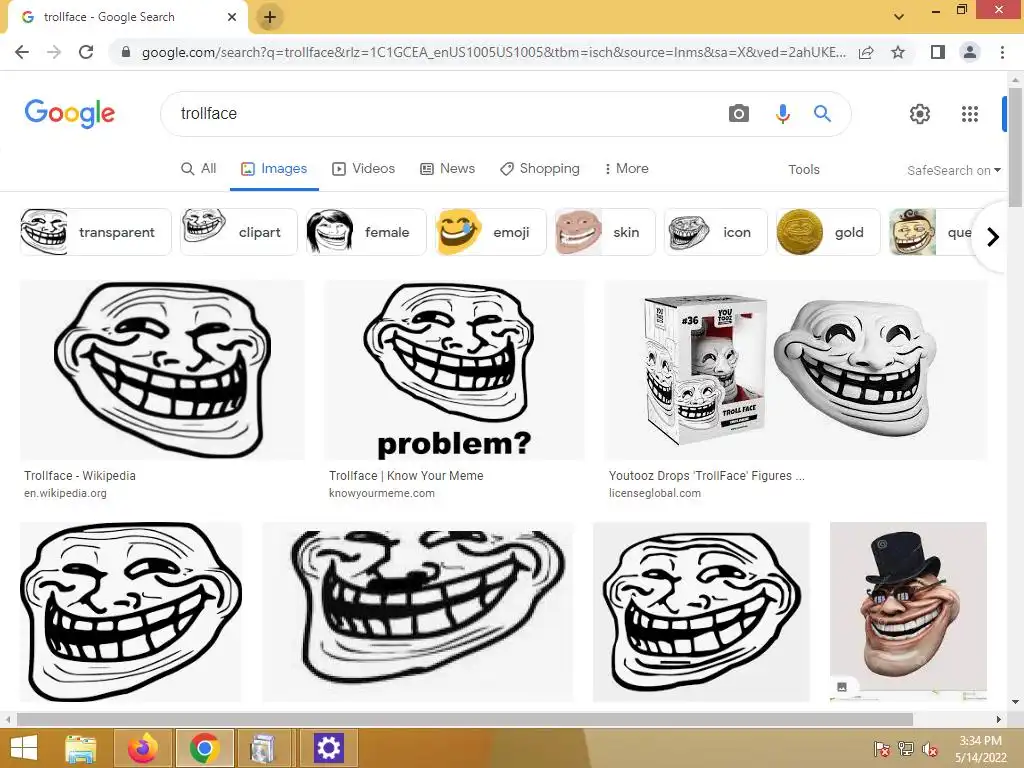Screen dimensions: 1024x768
Task: Open the Windows Start button
Action: [x=24, y=748]
